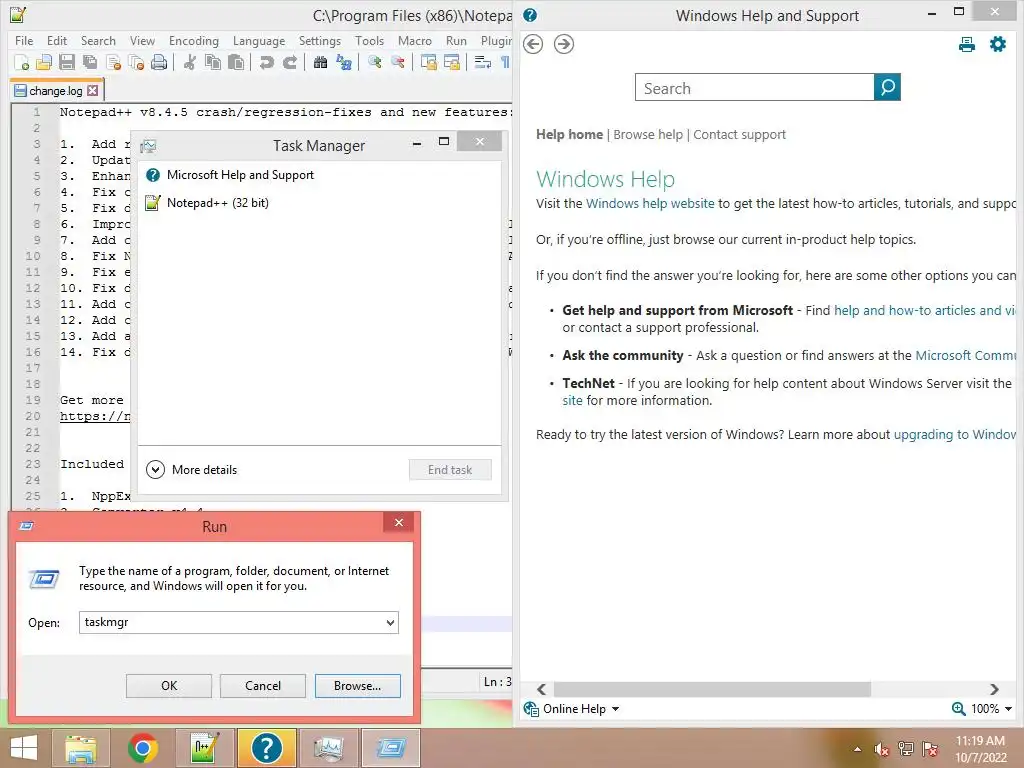This screenshot has width=1024, height=768.
Task: Follow the upgrading to Windows link
Action: pos(955,435)
